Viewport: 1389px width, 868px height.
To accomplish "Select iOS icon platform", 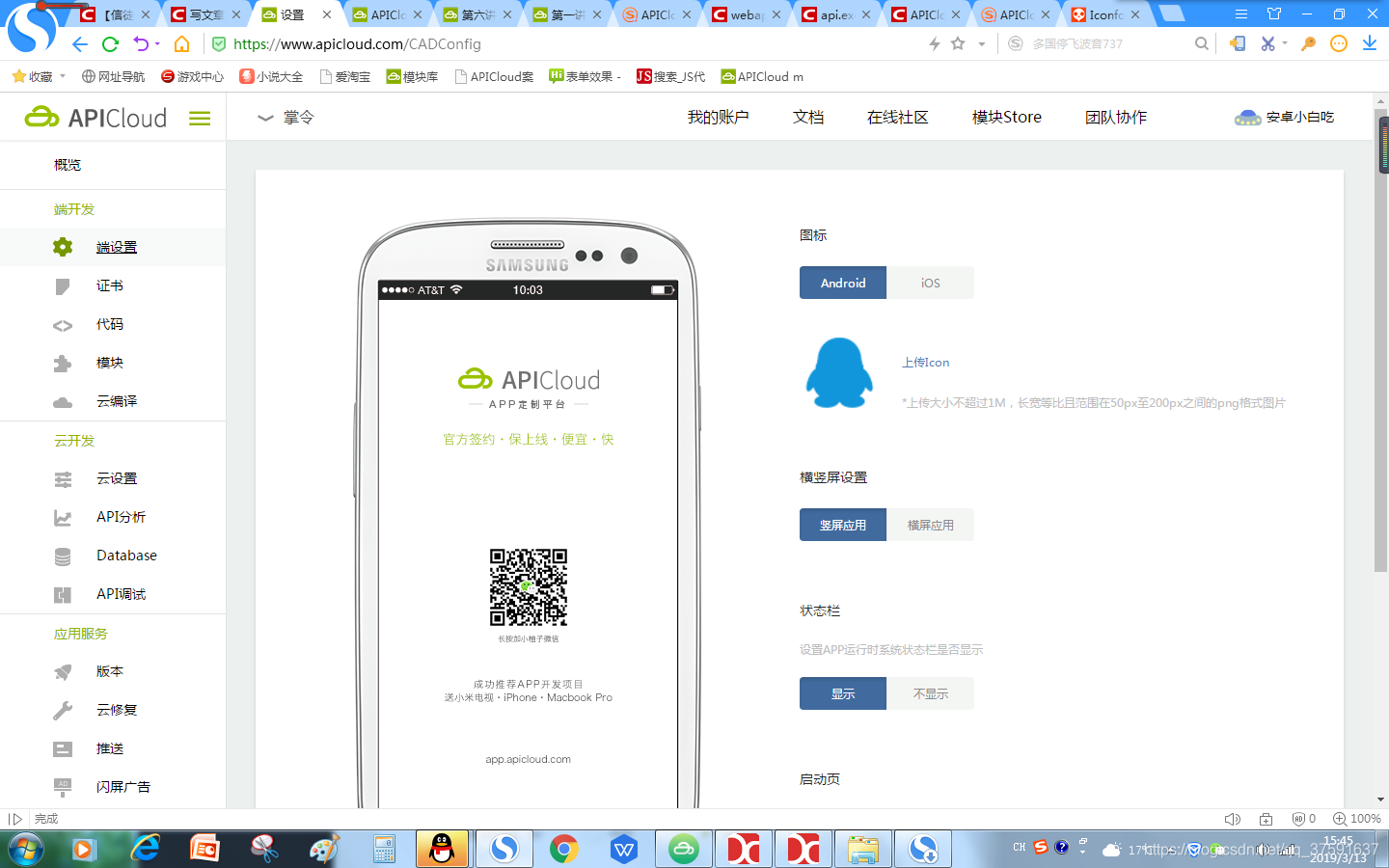I will tap(930, 283).
